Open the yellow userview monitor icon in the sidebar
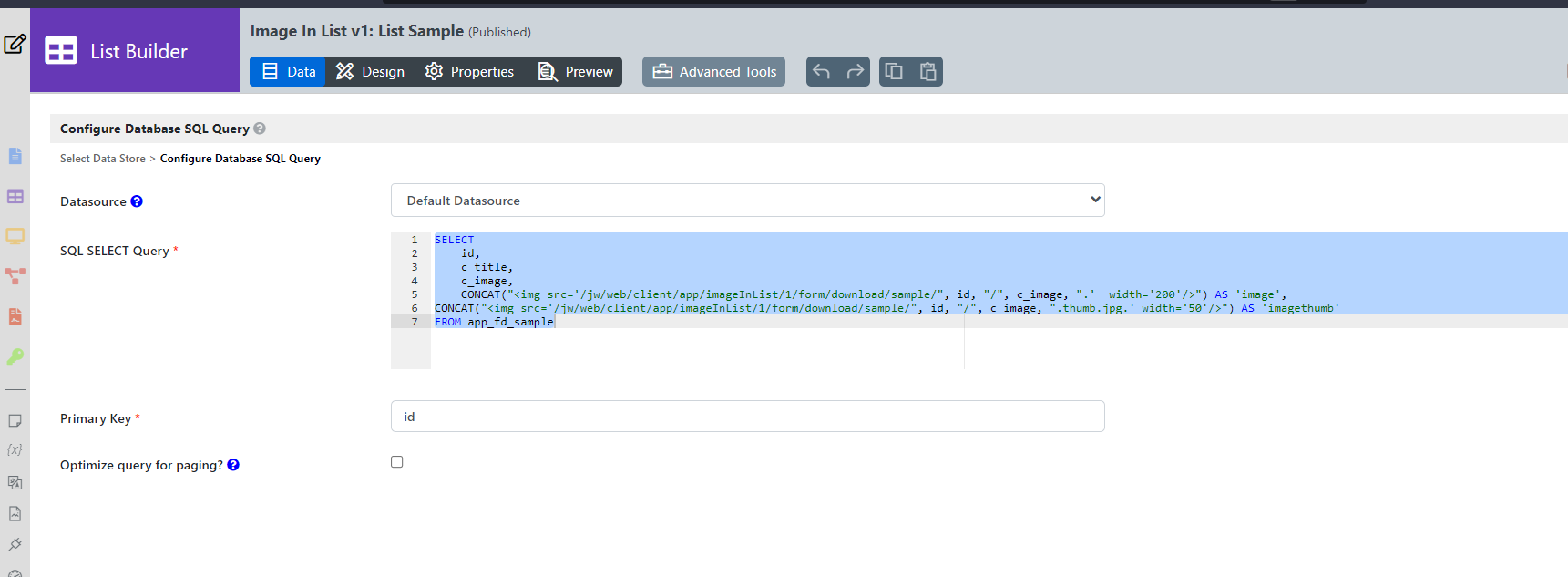The height and width of the screenshot is (577, 1568). tap(15, 236)
